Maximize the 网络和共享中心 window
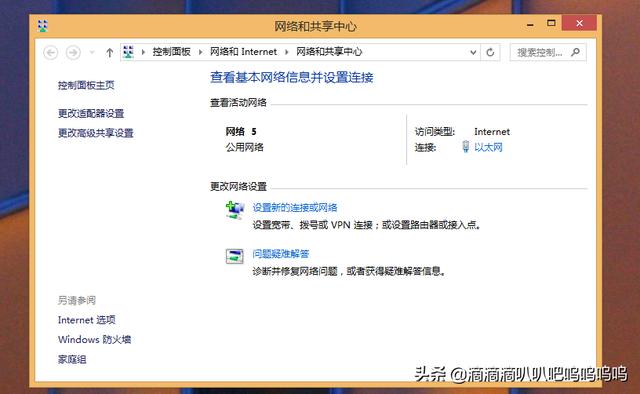640x394 pixels. tap(551, 23)
